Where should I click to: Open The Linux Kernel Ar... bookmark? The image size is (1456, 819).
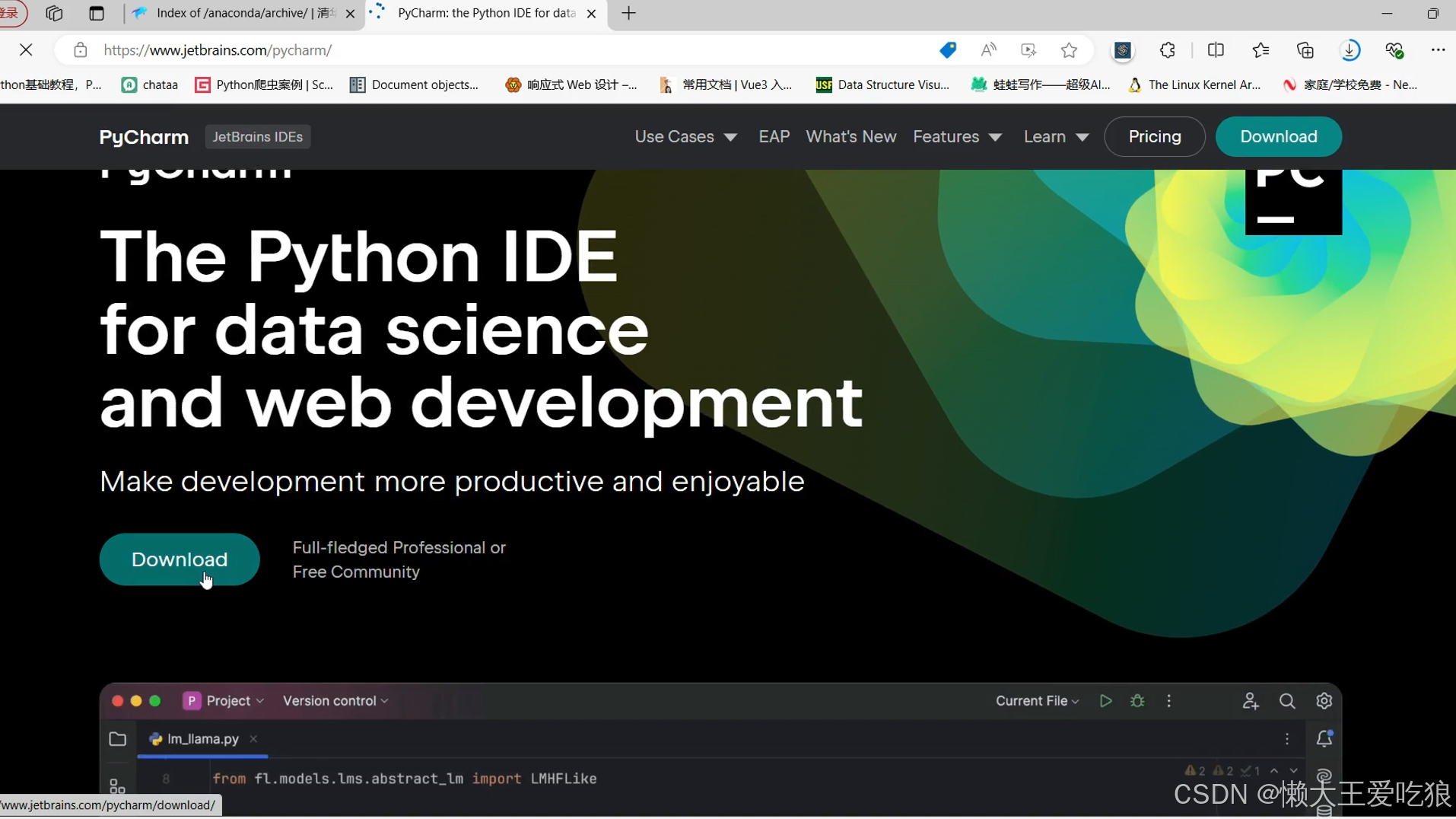(x=1194, y=84)
